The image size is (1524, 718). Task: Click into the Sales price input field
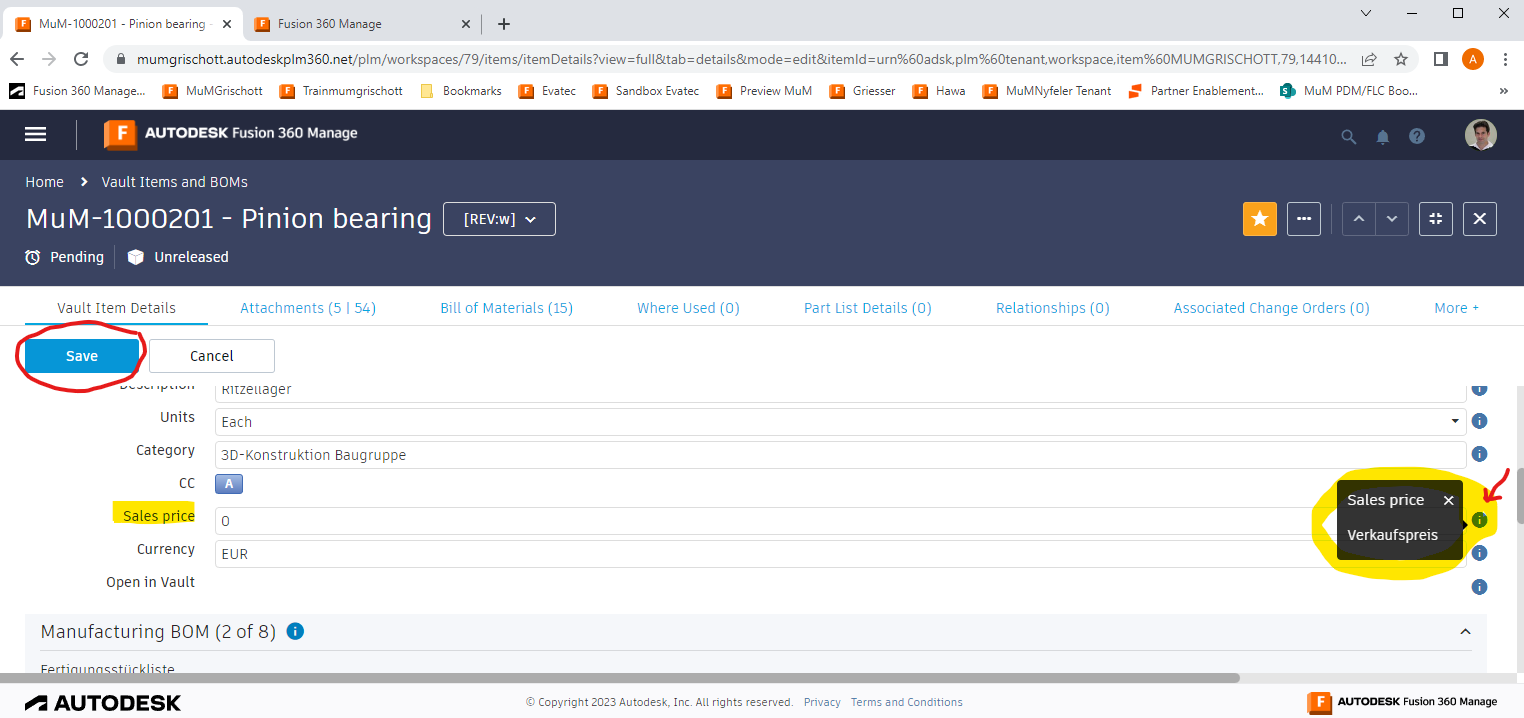click(x=840, y=521)
